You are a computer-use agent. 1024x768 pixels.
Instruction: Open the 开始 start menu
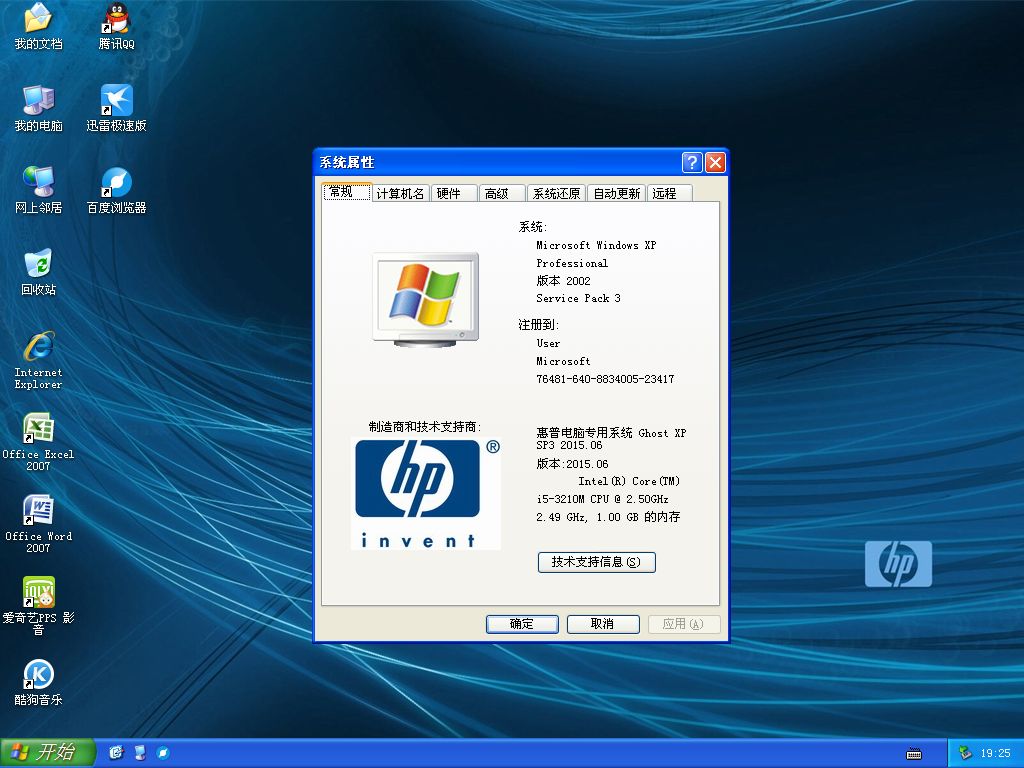47,753
